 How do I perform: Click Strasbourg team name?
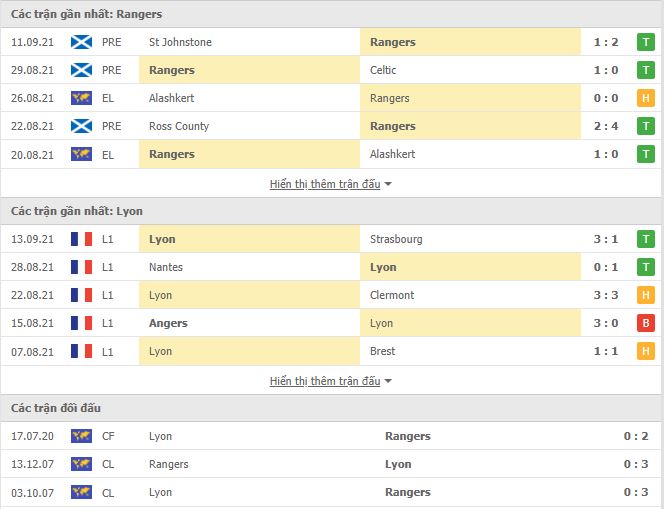click(396, 239)
